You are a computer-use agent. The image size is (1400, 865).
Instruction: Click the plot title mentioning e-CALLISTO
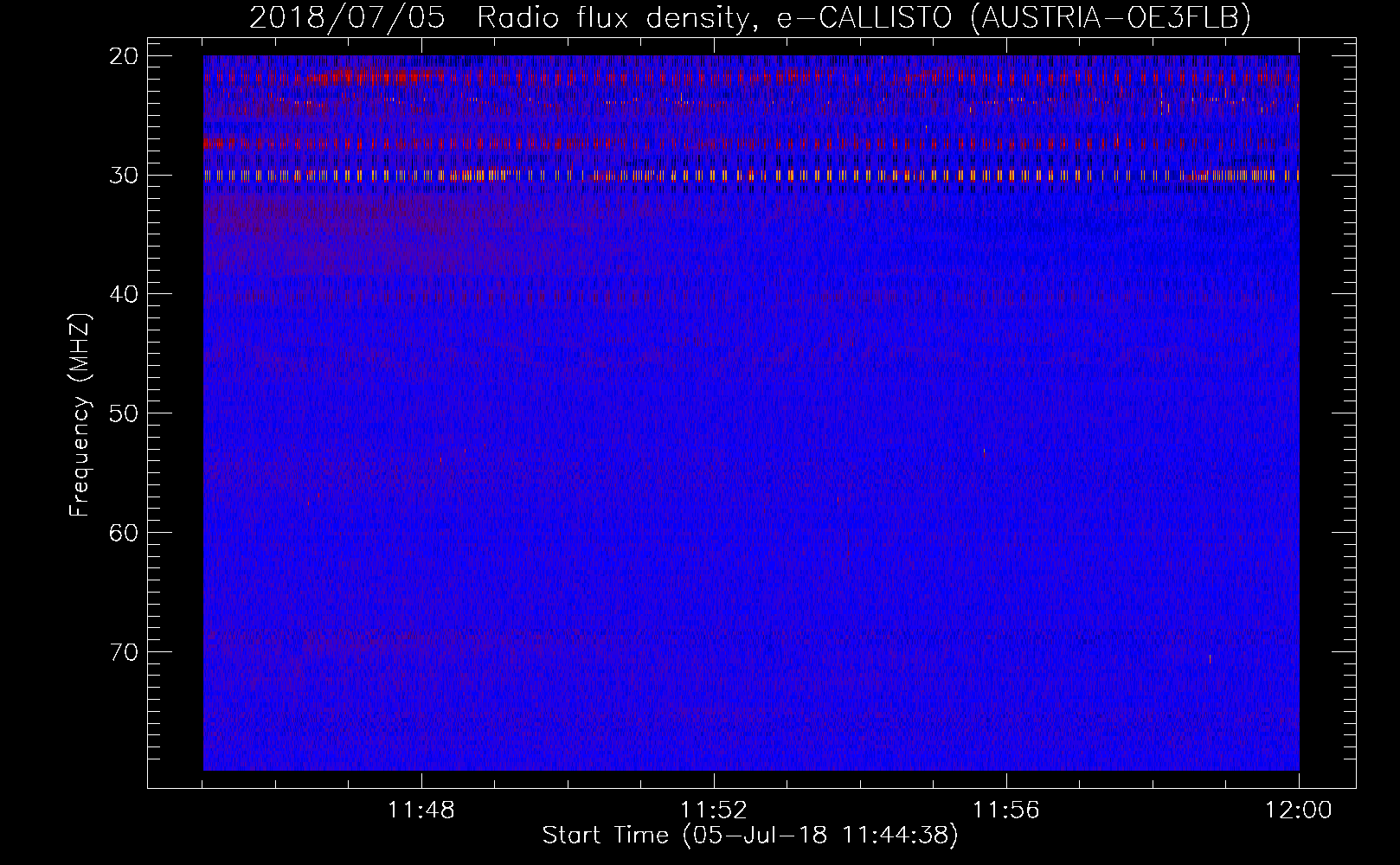(750, 16)
